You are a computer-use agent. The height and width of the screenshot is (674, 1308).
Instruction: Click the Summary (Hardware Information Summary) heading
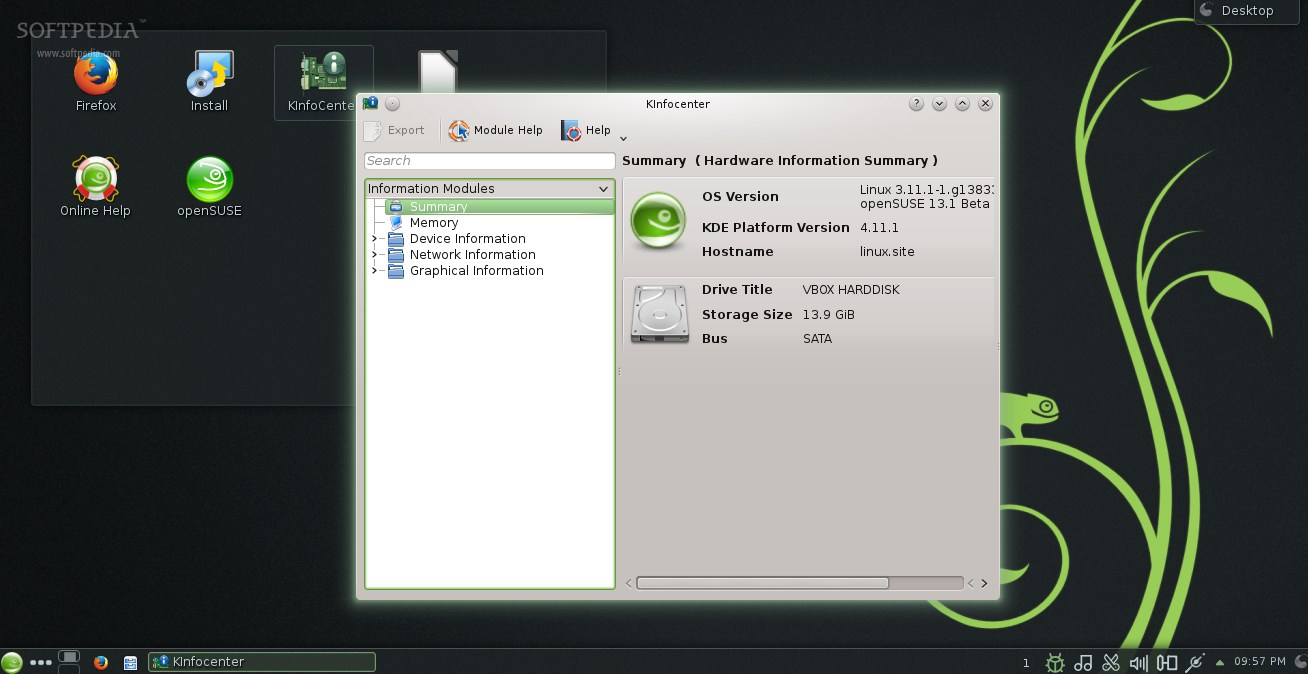[780, 160]
